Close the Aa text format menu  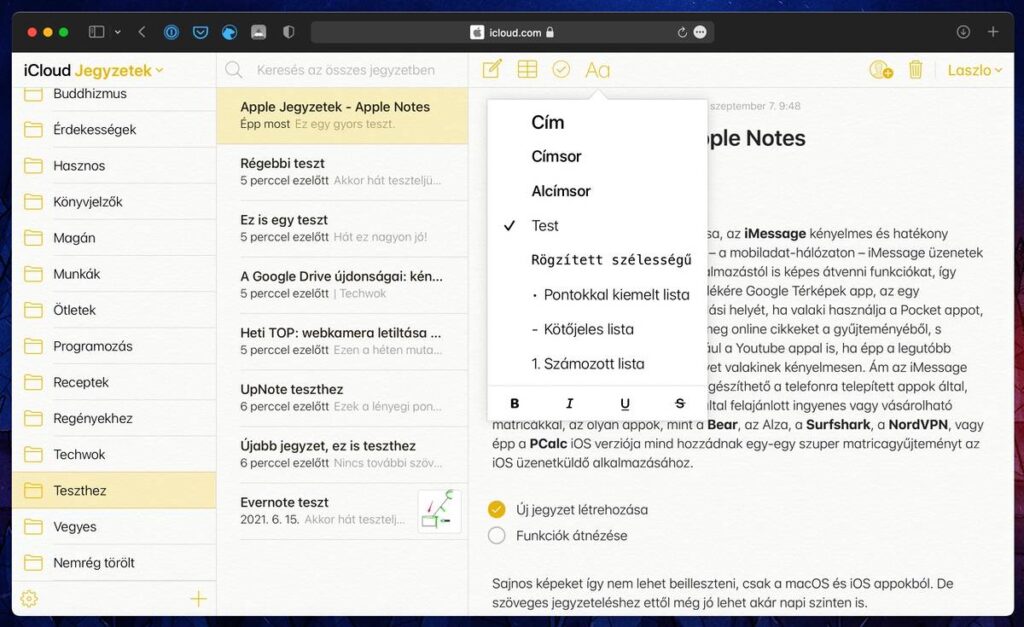598,70
